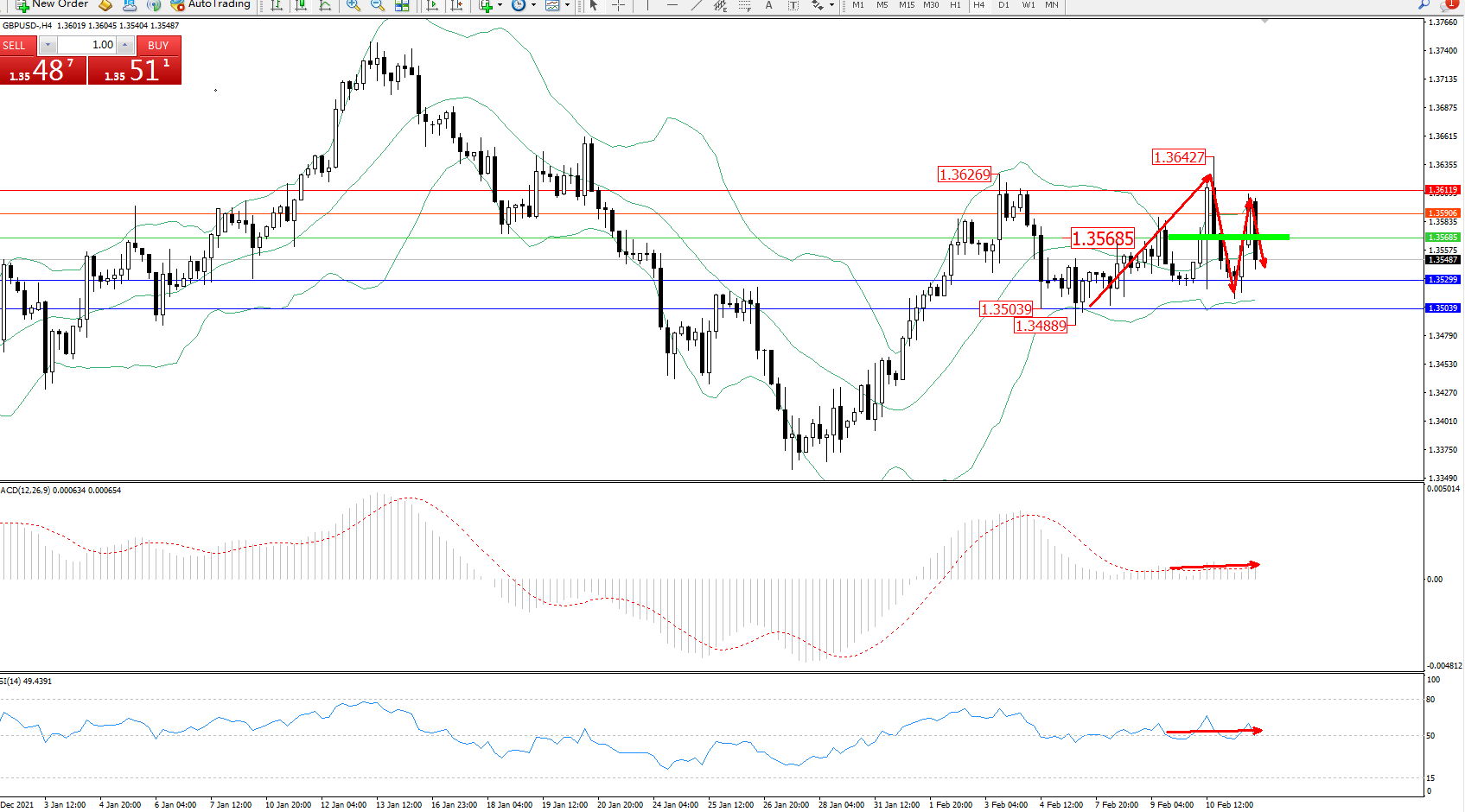The width and height of the screenshot is (1465, 812).
Task: Expand the indicators list dropdown arrow
Action: pyautogui.click(x=500, y=5)
